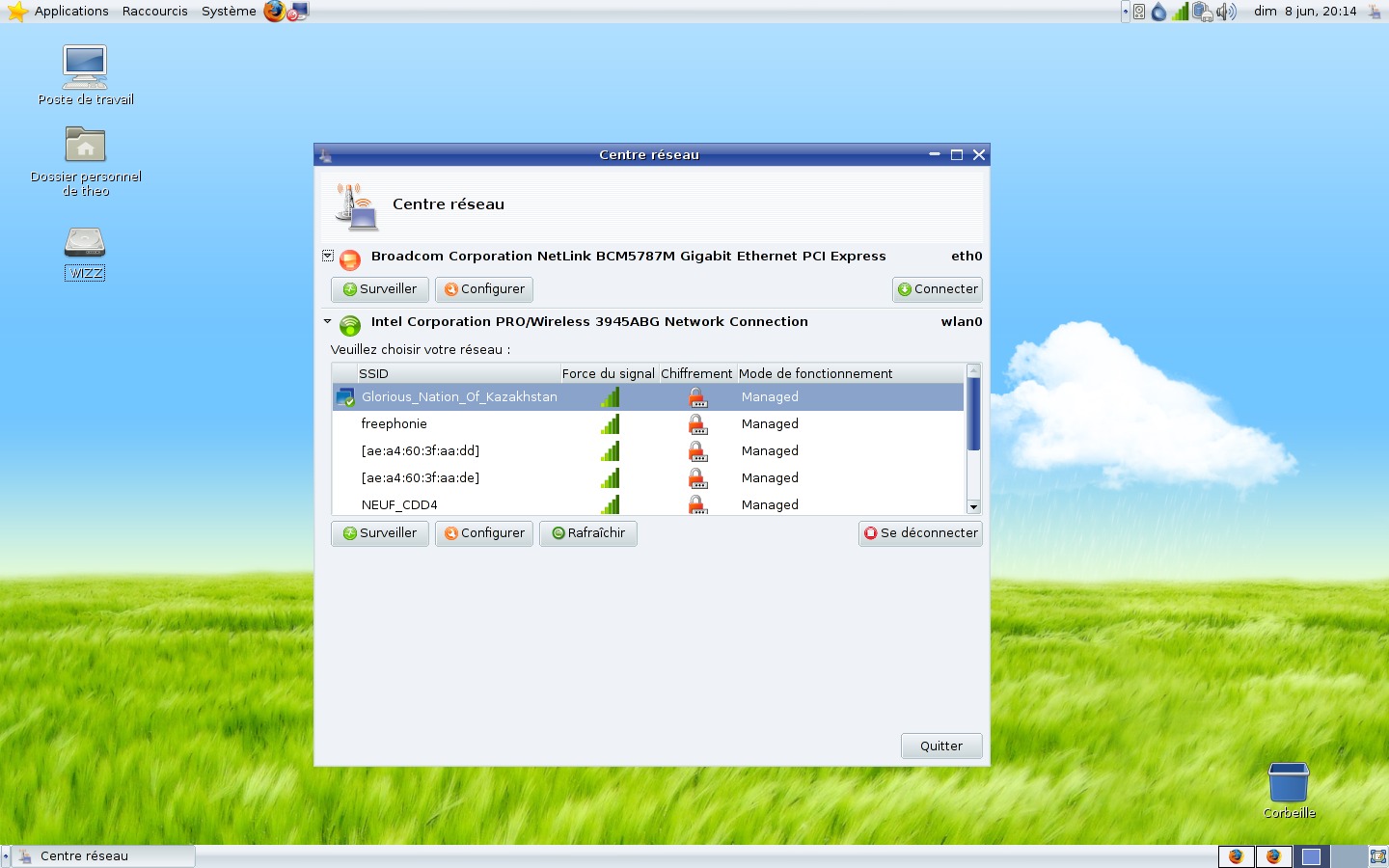
Task: Click the connected-network icon on Glorious_Nation_Of_Kazakhstan row
Action: [x=344, y=396]
